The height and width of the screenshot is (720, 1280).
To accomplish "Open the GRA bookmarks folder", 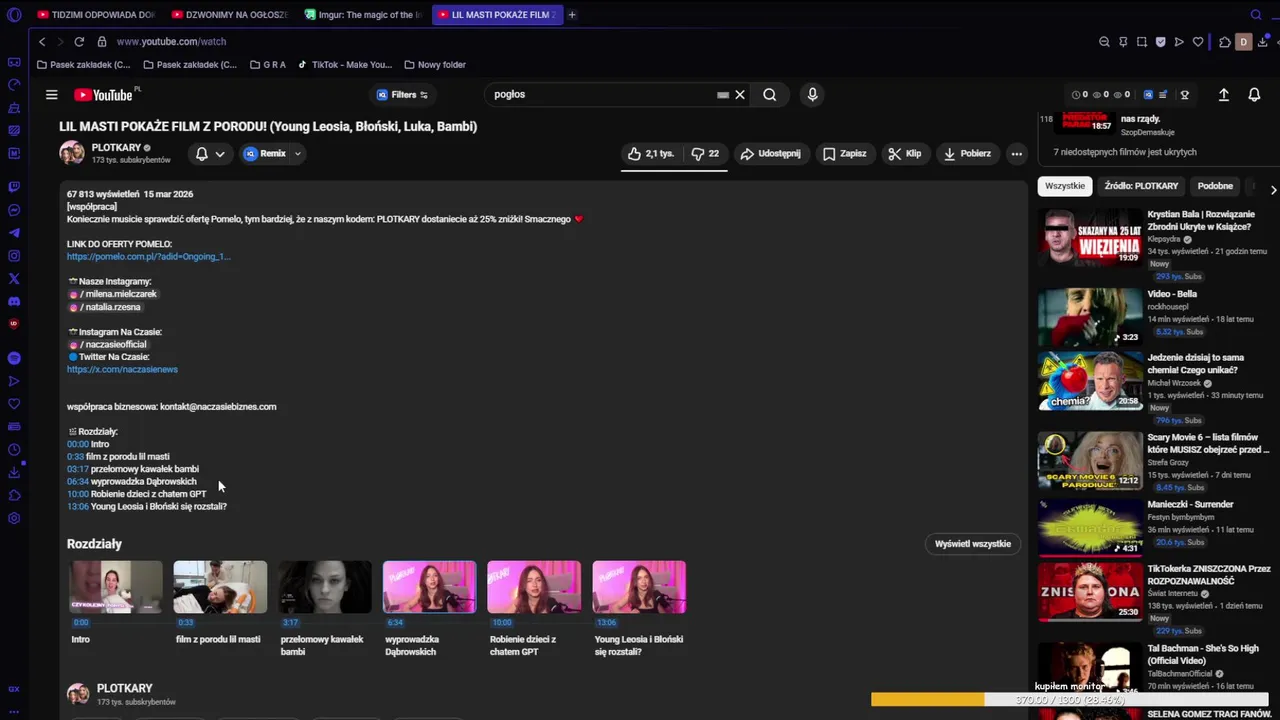I will pos(268,65).
